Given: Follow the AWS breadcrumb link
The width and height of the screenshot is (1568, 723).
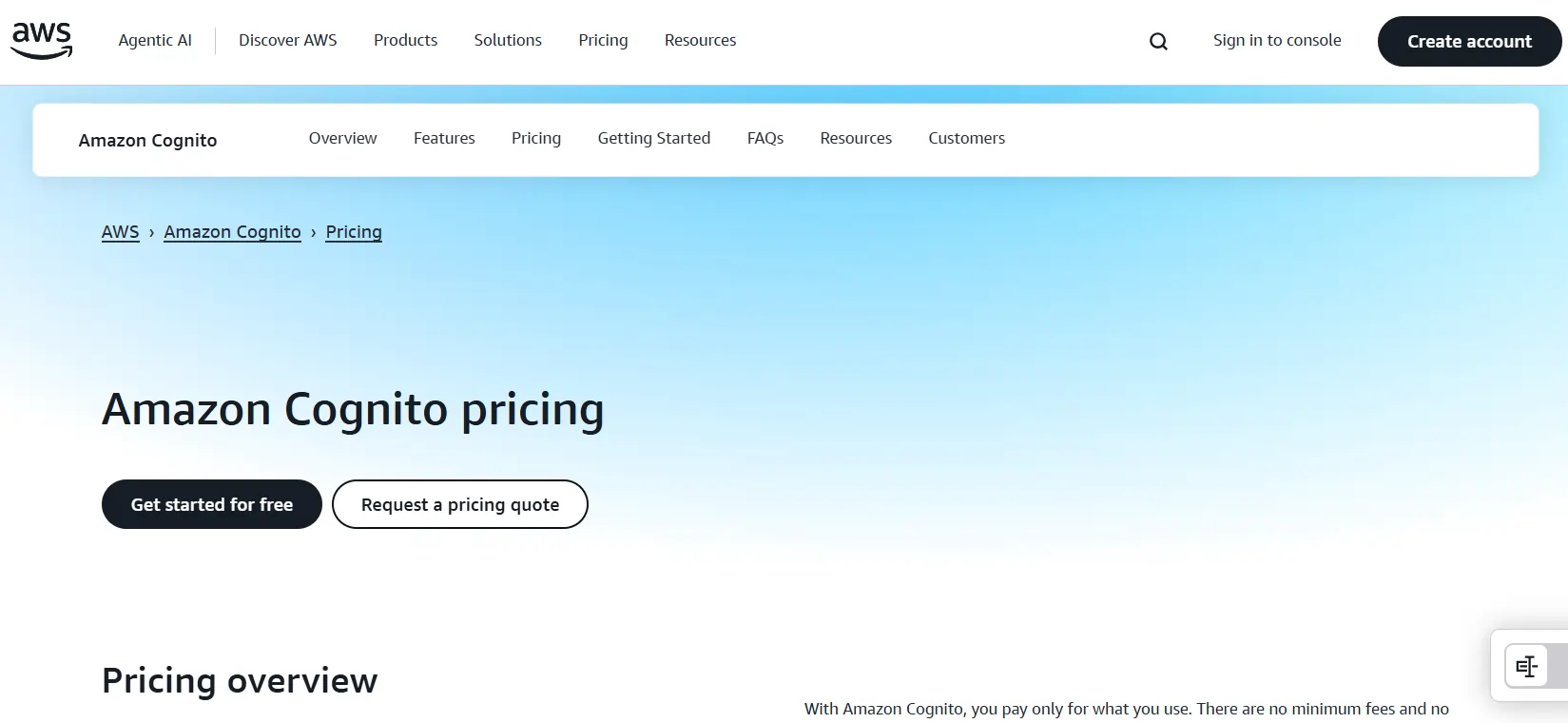Looking at the screenshot, I should click(x=120, y=232).
